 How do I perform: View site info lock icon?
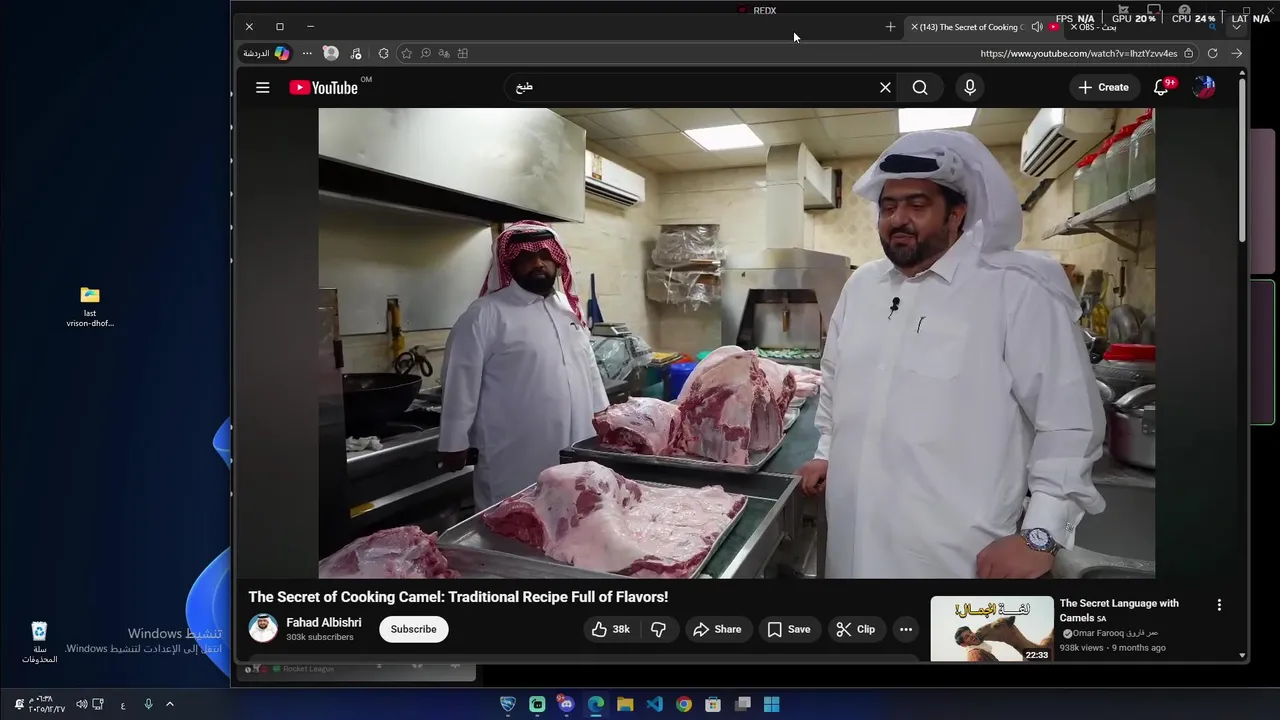click(1188, 53)
